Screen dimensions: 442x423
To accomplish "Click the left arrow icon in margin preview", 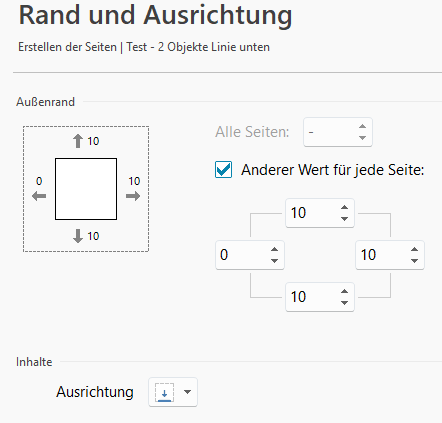I will [39, 196].
